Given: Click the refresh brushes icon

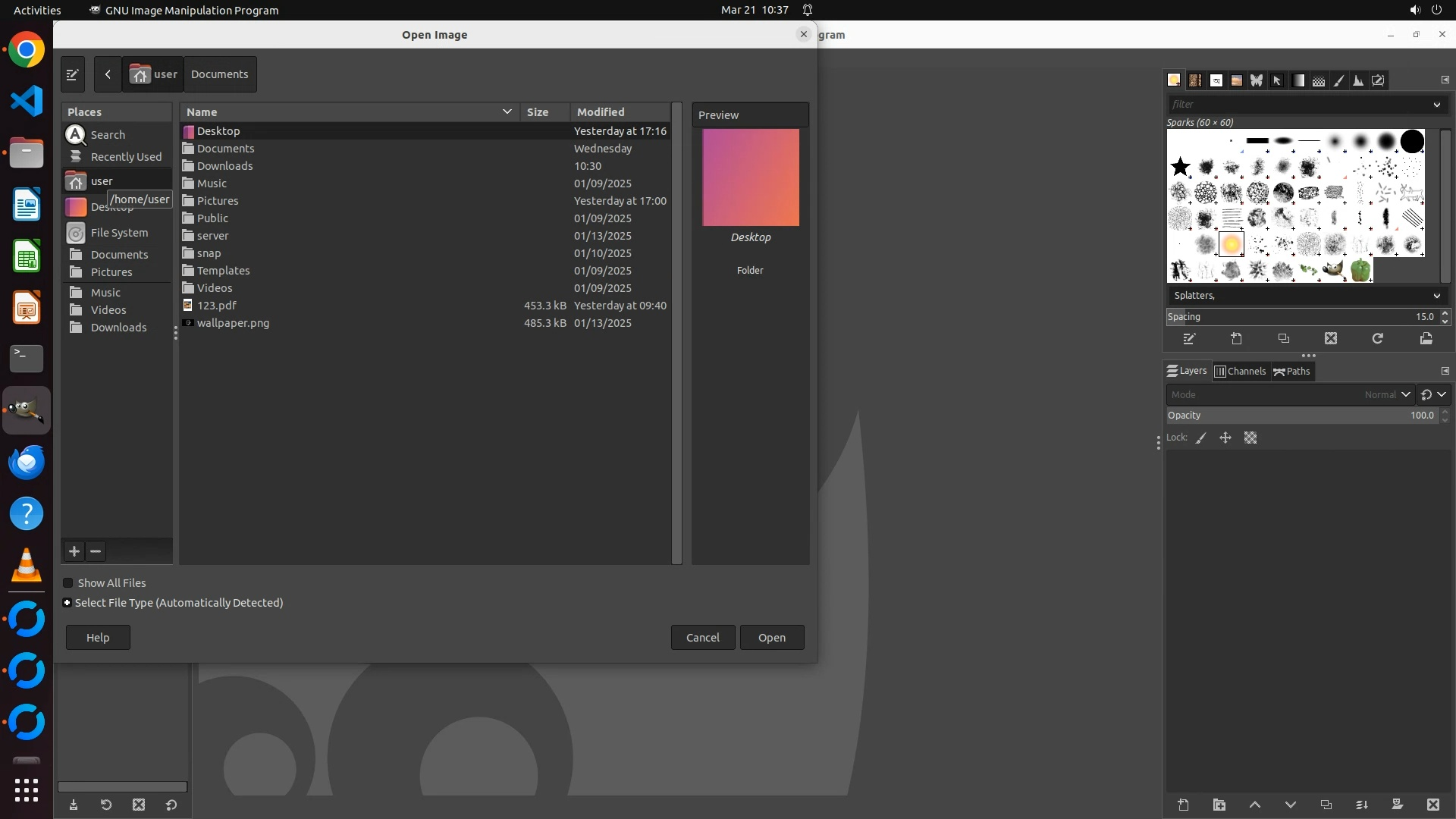Looking at the screenshot, I should (1378, 339).
